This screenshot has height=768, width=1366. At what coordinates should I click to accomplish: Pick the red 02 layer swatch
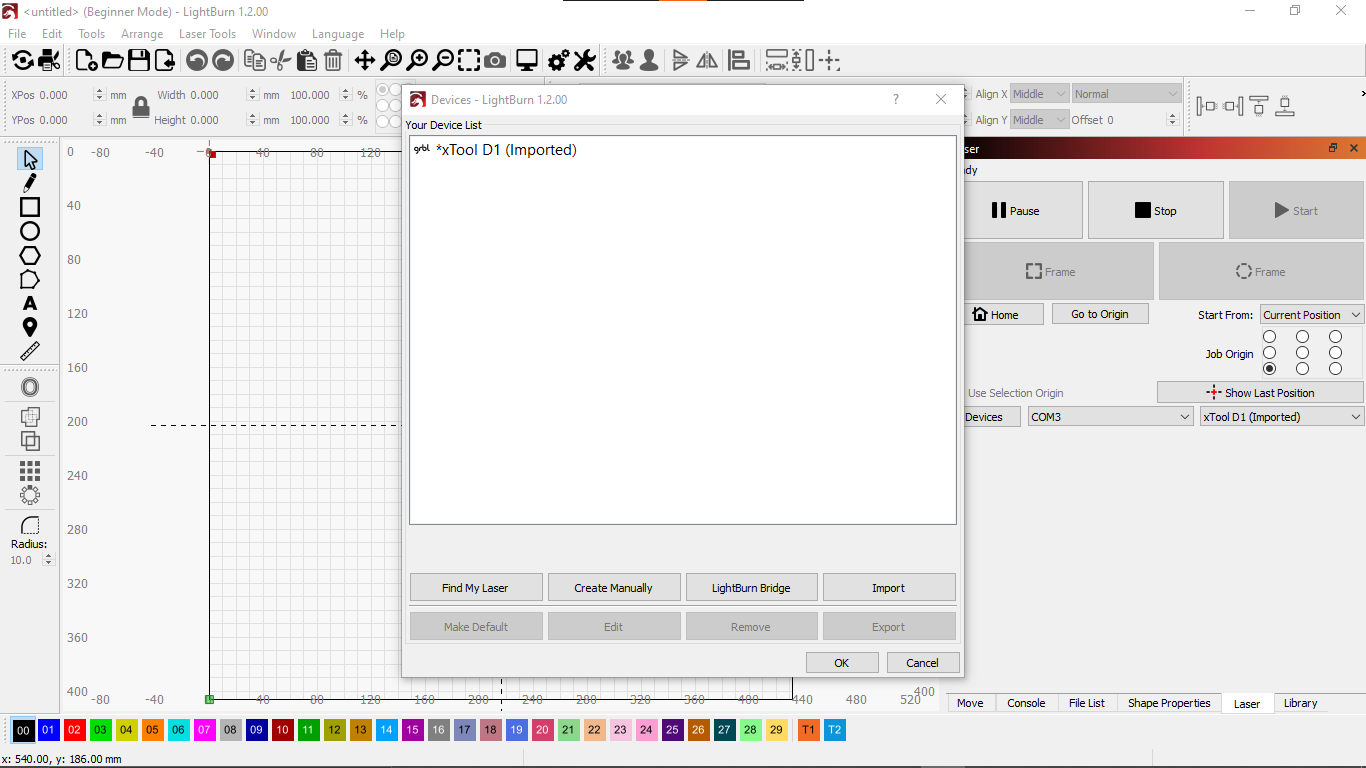(x=74, y=730)
